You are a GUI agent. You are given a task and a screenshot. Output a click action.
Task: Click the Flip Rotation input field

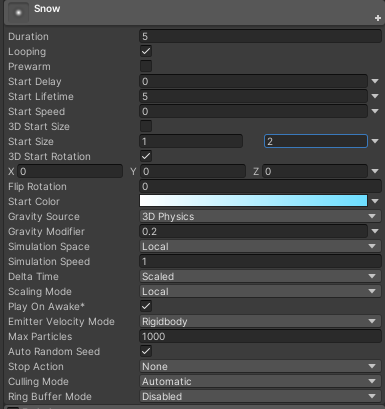tap(260, 186)
